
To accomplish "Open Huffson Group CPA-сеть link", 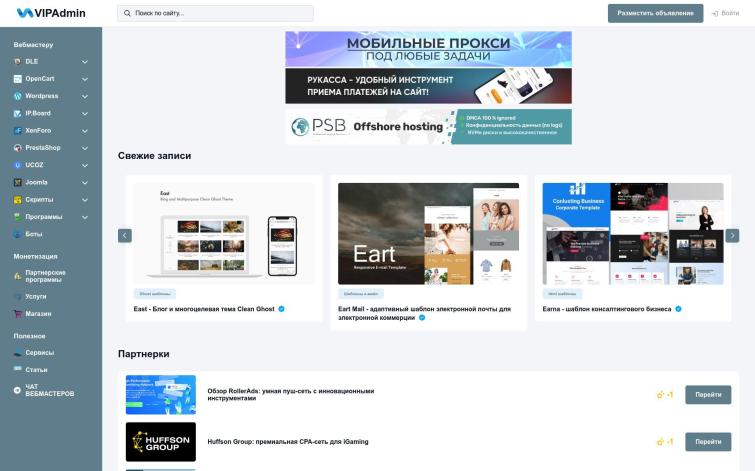I will (288, 442).
